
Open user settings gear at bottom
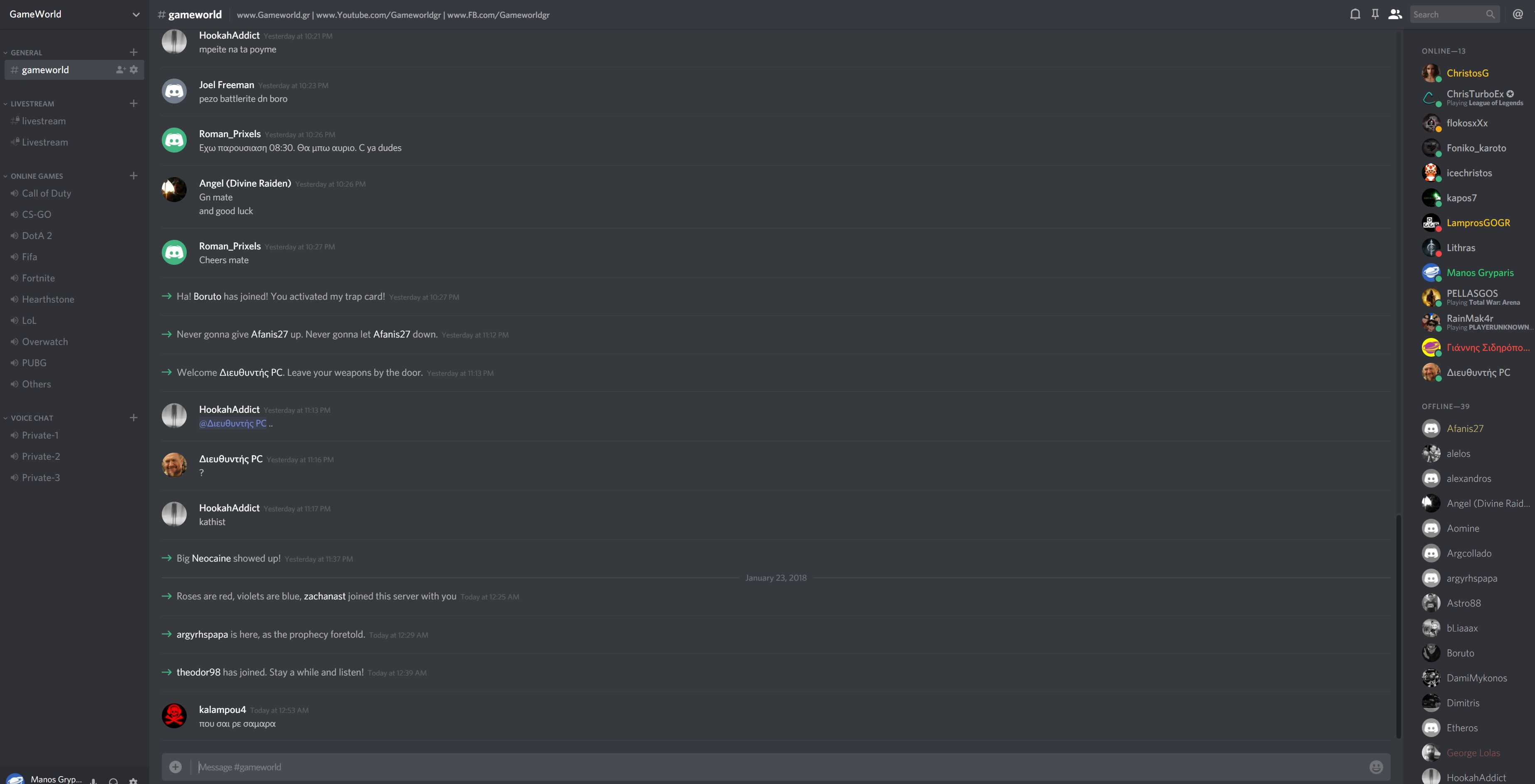133,780
